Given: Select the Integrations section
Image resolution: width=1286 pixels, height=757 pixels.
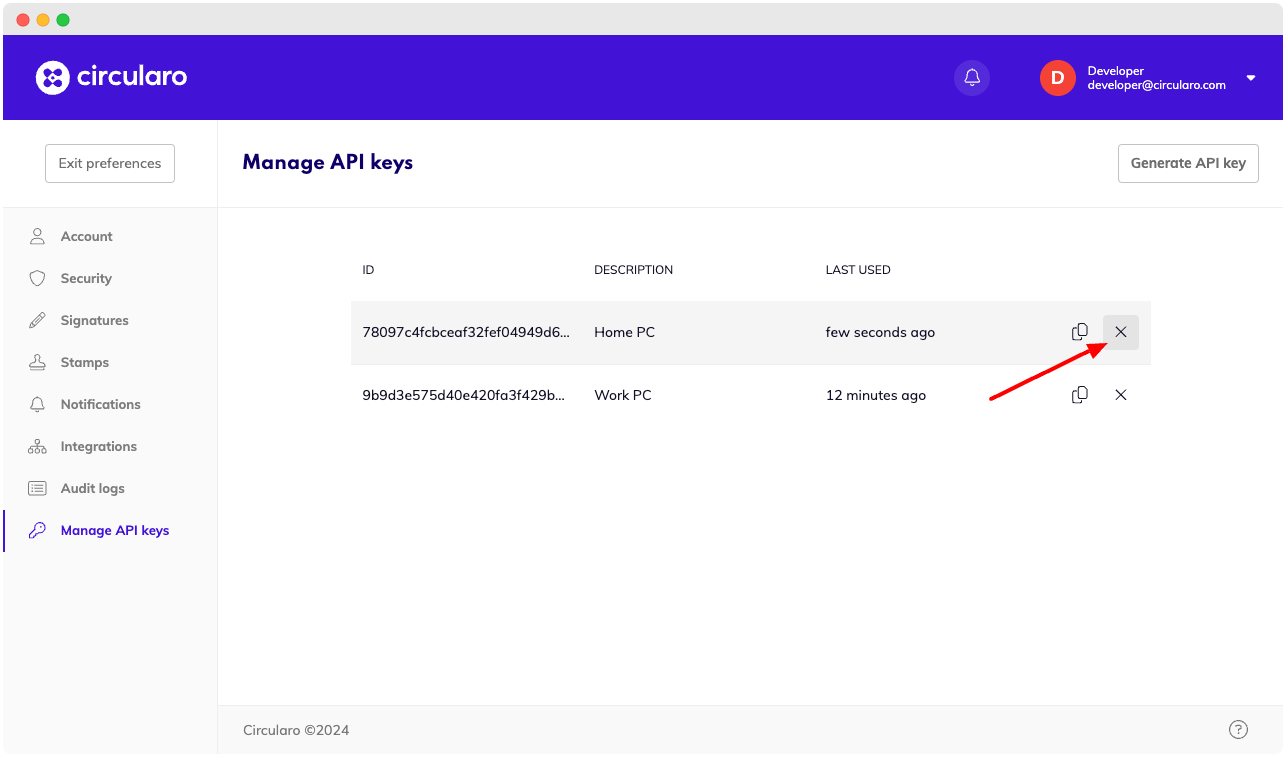Looking at the screenshot, I should (x=100, y=446).
